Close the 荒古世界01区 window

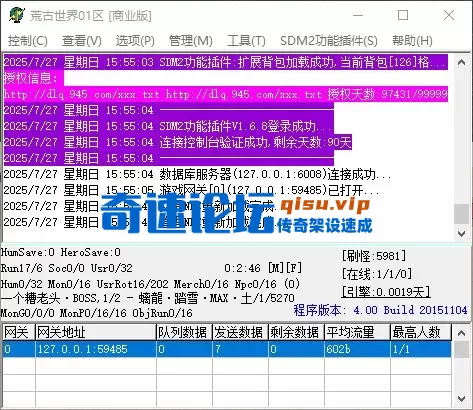(x=449, y=15)
